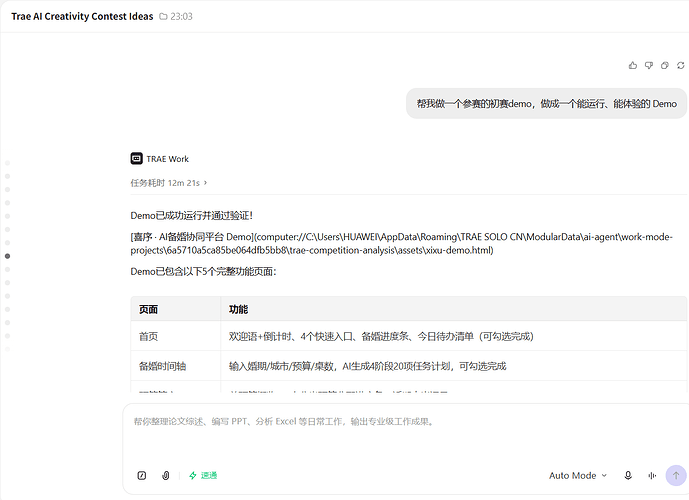Open the Auto Mode dropdown
Screen dimensions: 689x500
coord(578,475)
